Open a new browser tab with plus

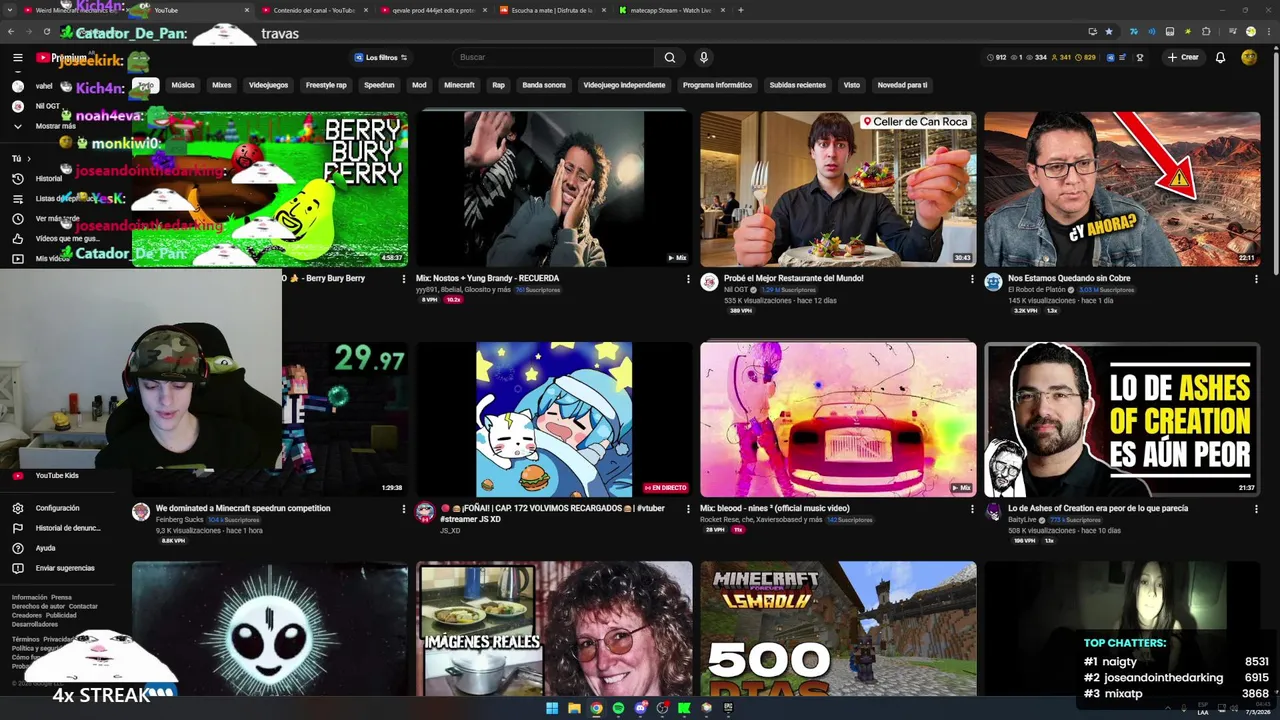click(x=740, y=10)
